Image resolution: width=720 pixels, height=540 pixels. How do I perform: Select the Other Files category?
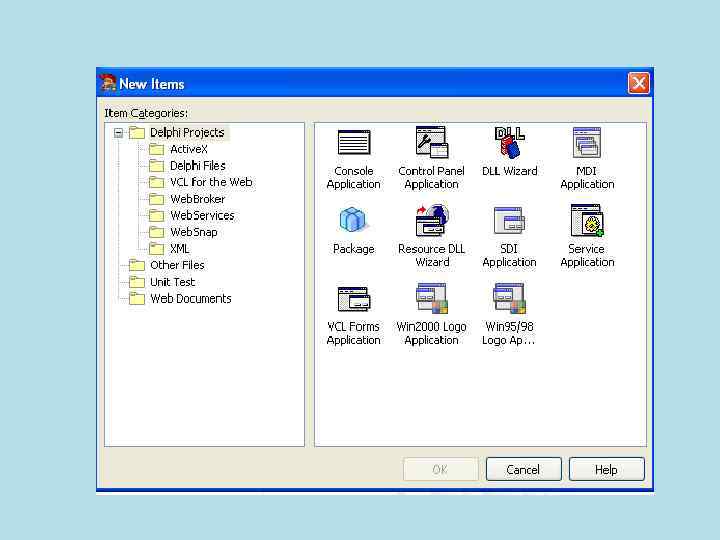point(177,265)
